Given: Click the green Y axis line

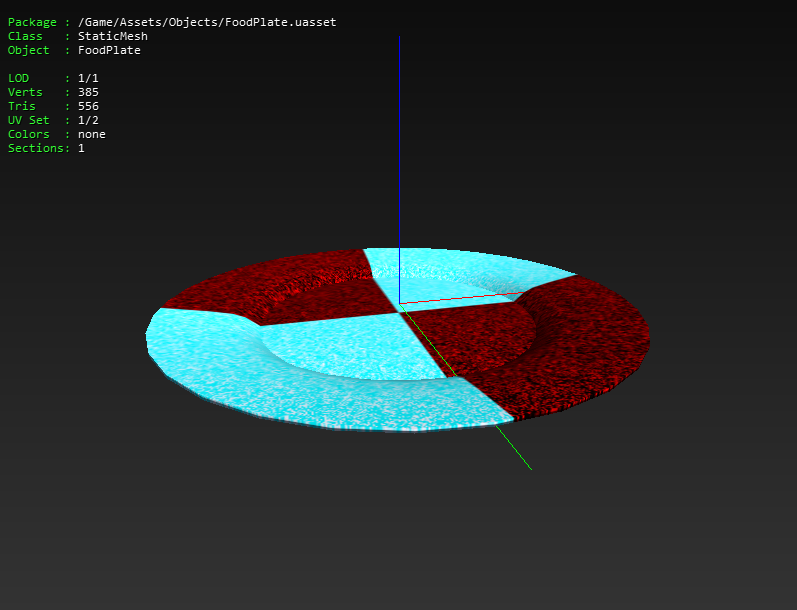Looking at the screenshot, I should [x=466, y=387].
